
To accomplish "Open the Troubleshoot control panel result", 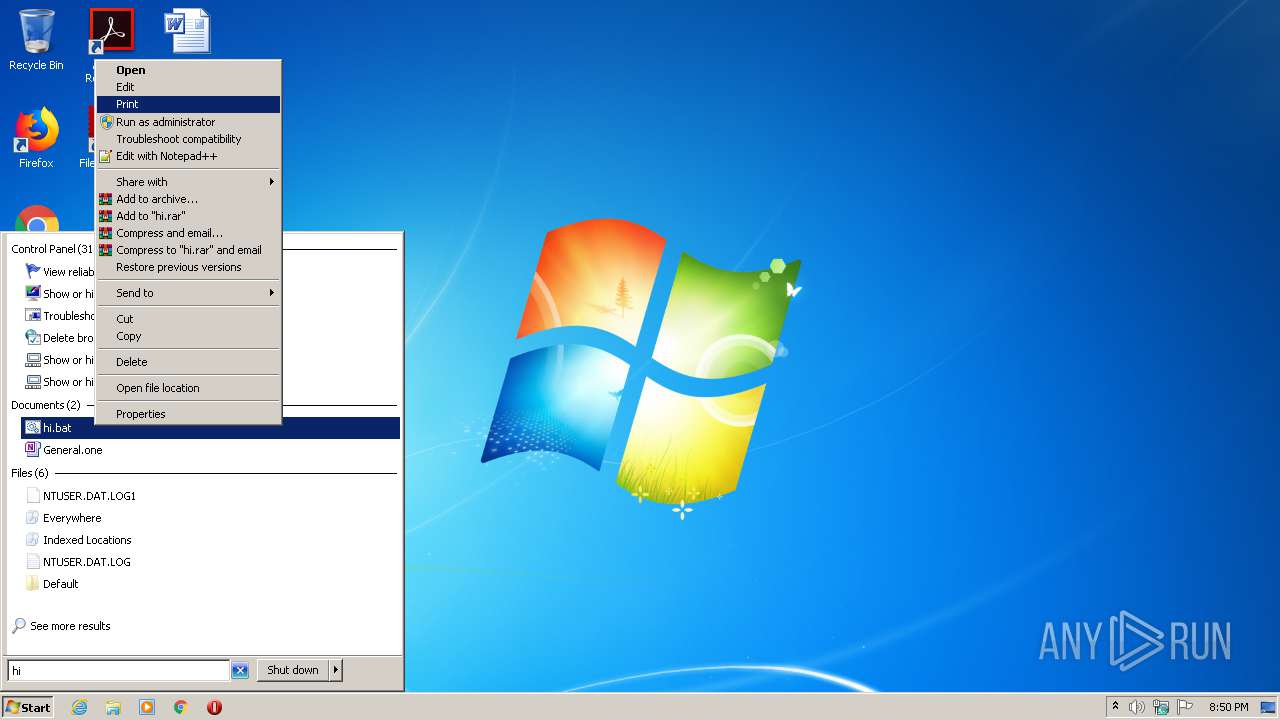I will tap(58, 316).
